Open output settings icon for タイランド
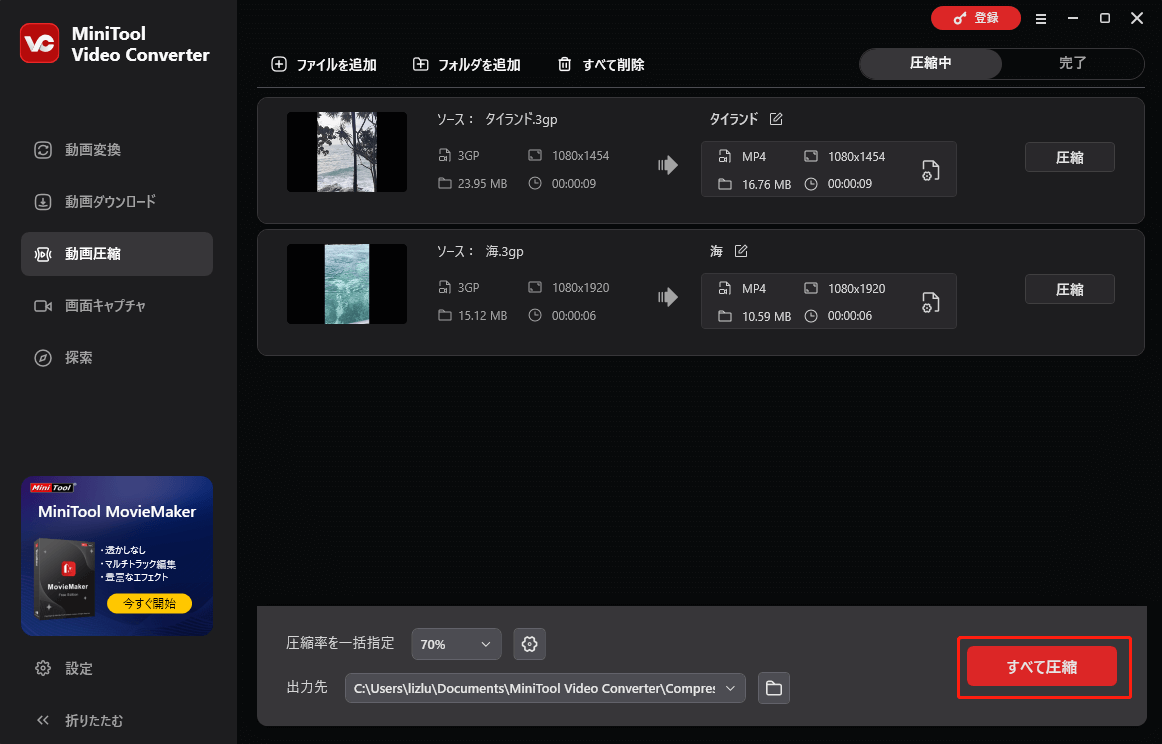This screenshot has height=744, width=1162. click(930, 170)
